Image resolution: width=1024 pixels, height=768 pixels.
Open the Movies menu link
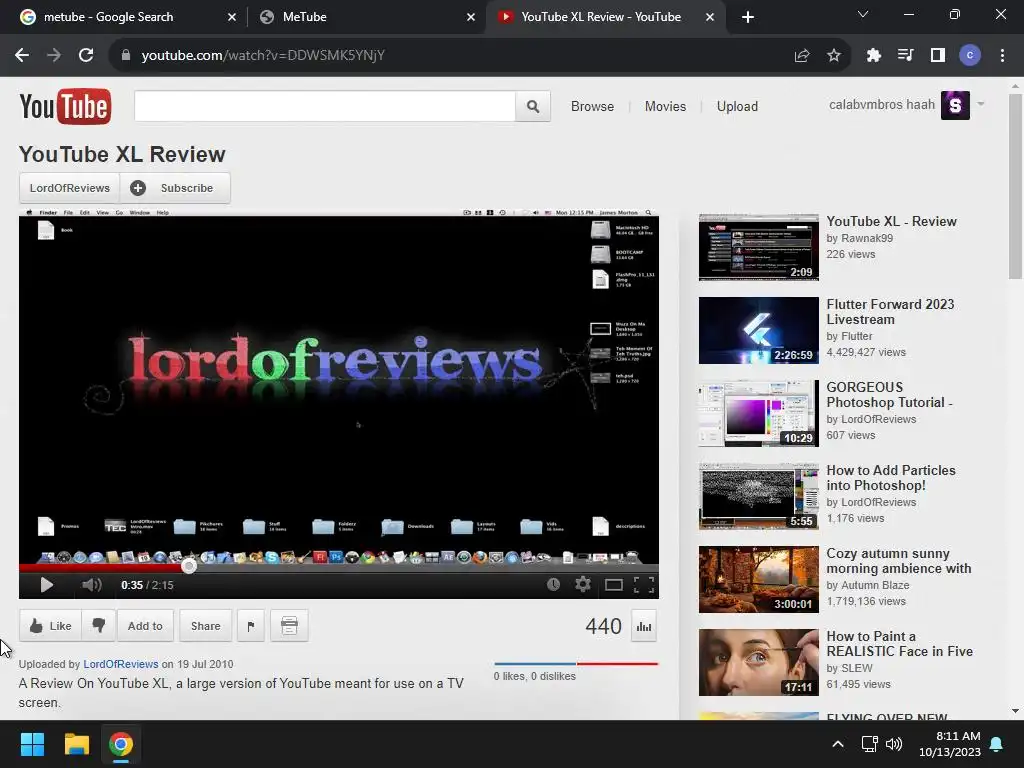tap(665, 106)
